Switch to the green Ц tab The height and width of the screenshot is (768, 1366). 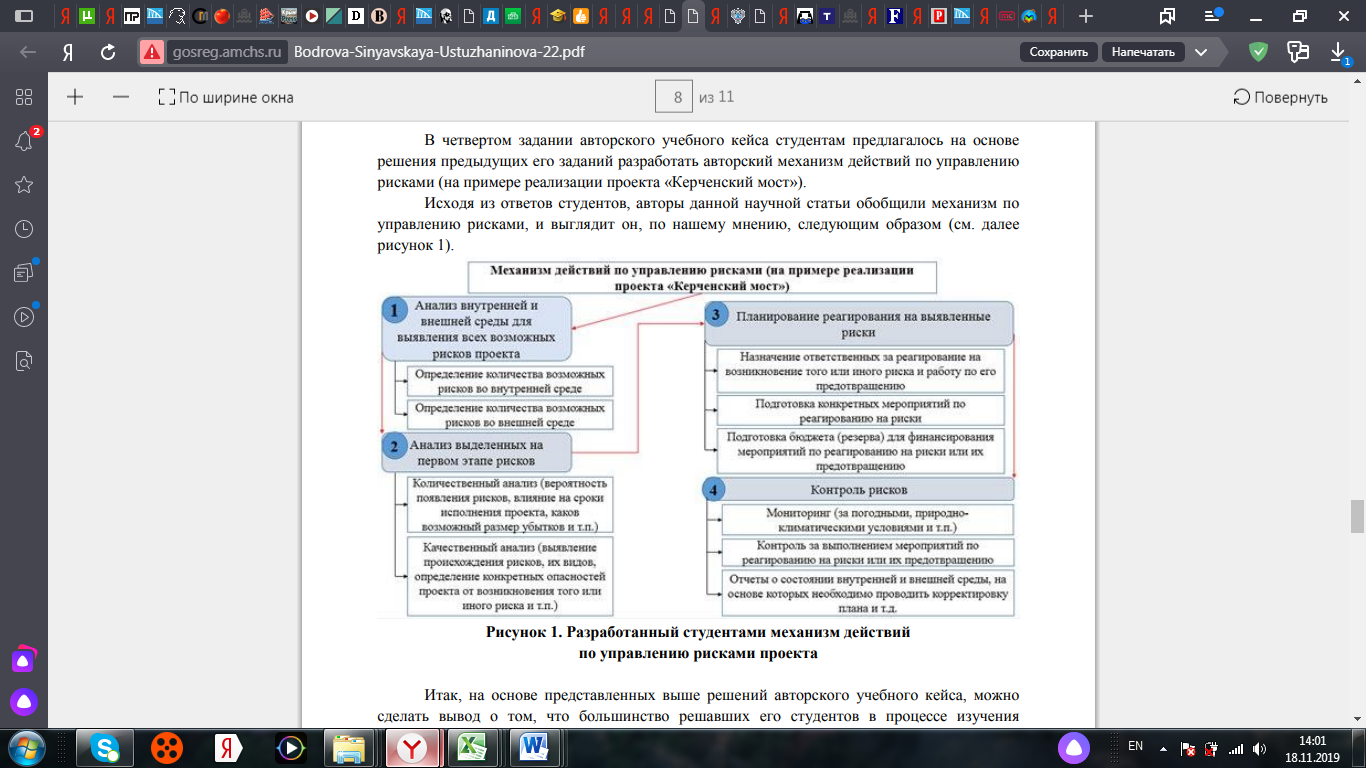coord(88,16)
